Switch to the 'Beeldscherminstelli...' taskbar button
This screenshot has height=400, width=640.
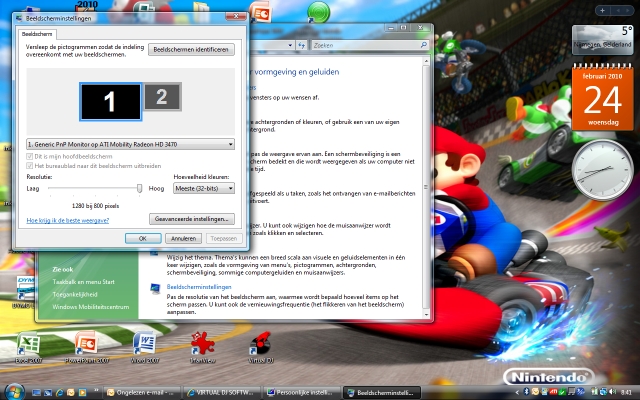[x=382, y=393]
